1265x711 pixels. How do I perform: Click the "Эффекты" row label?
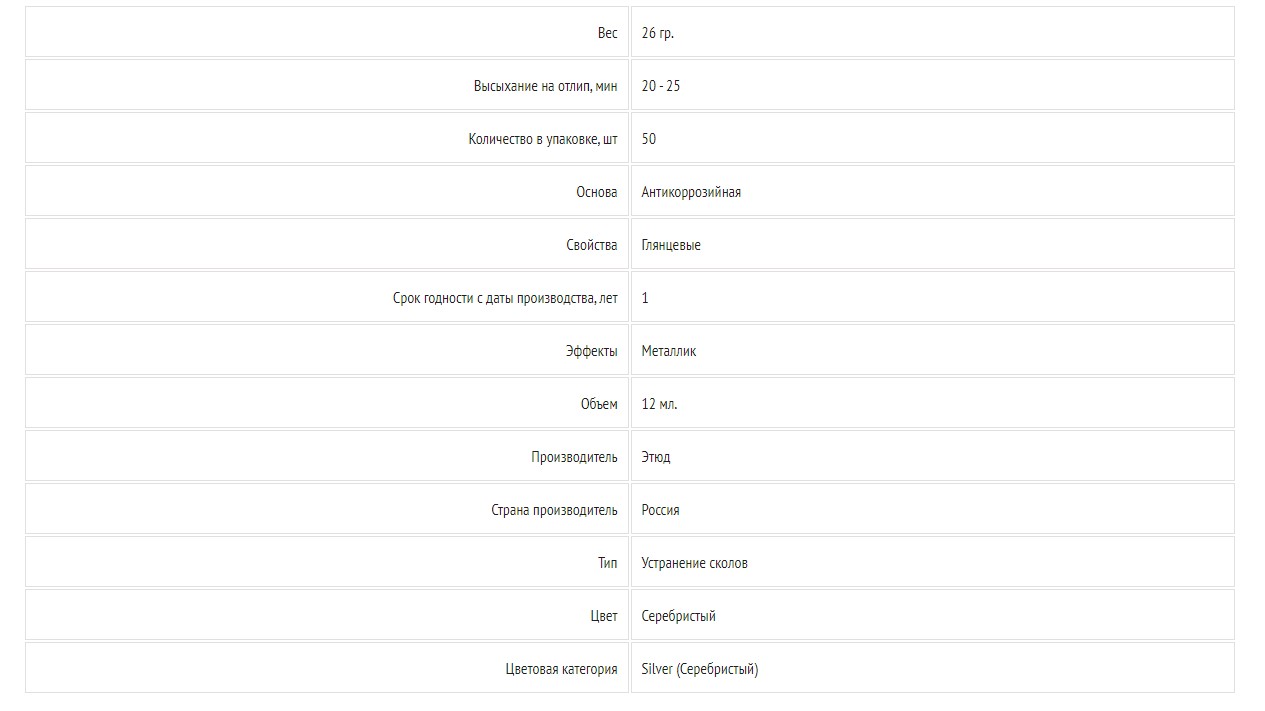591,351
